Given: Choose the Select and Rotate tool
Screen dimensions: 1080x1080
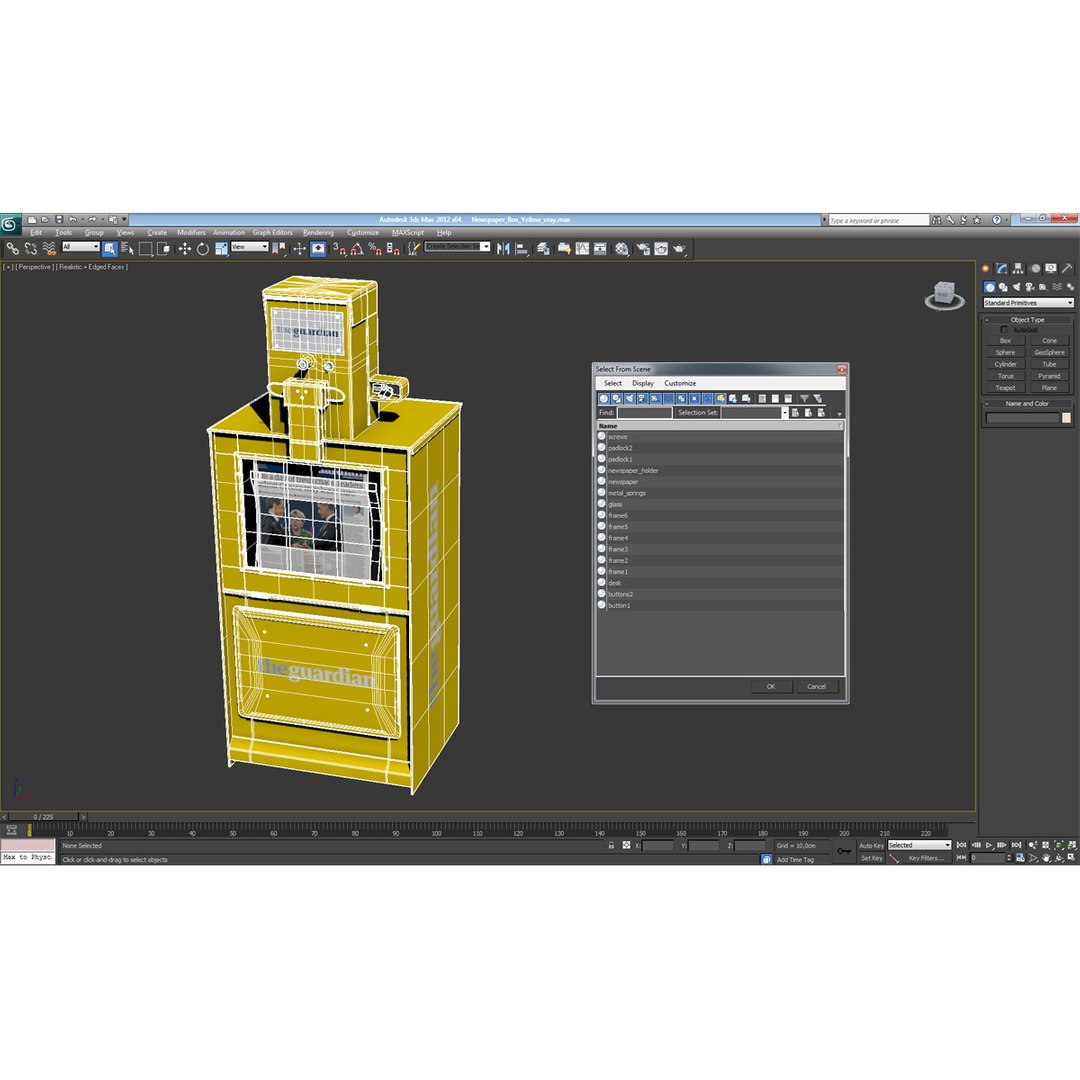Looking at the screenshot, I should (202, 249).
